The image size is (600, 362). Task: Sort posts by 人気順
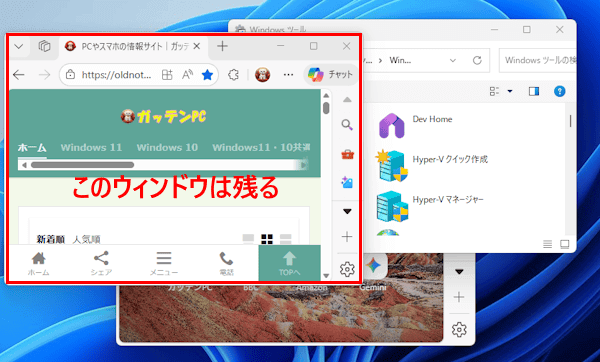point(86,240)
